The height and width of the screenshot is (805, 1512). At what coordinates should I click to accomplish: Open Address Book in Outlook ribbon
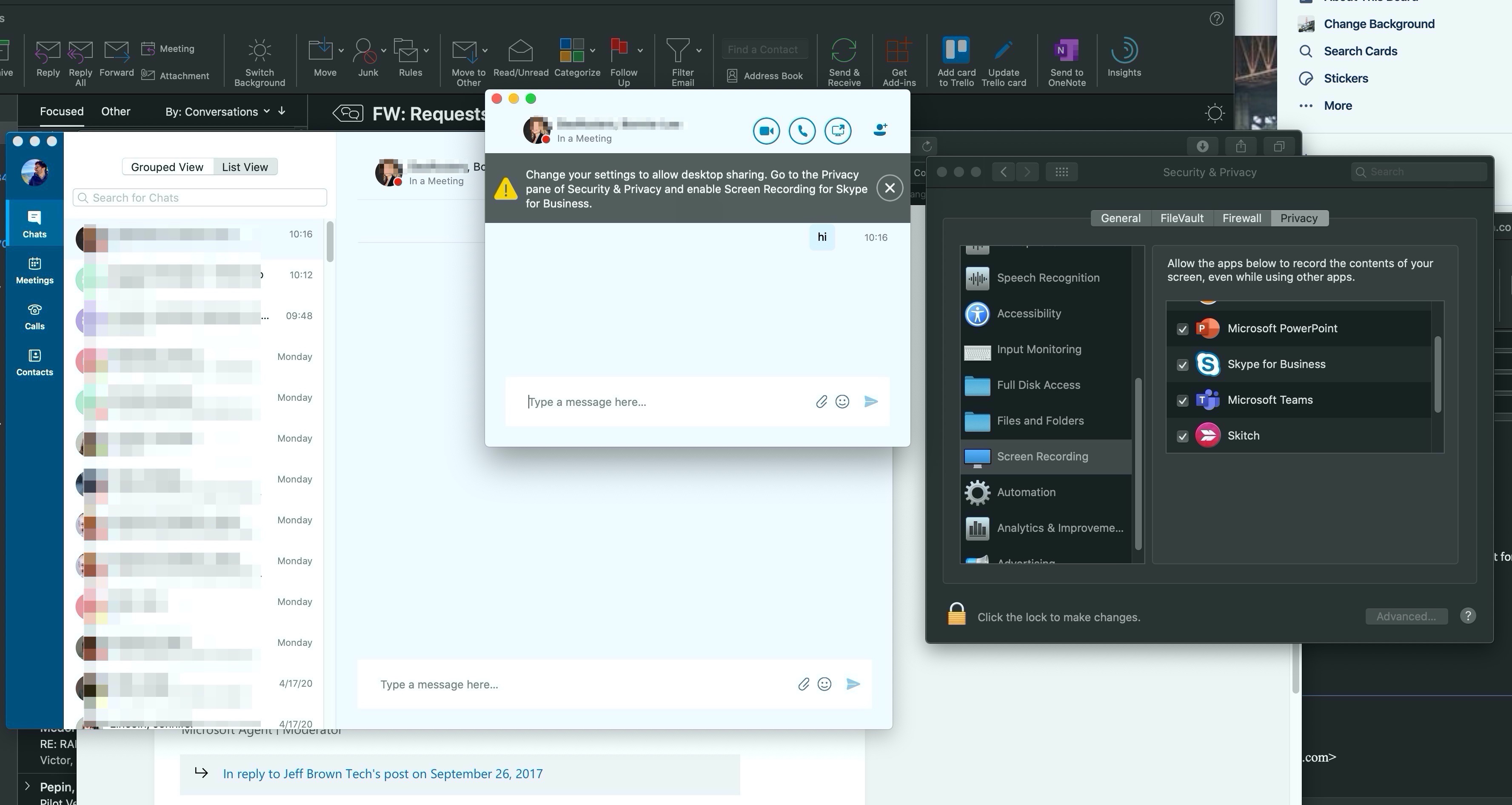click(x=765, y=76)
